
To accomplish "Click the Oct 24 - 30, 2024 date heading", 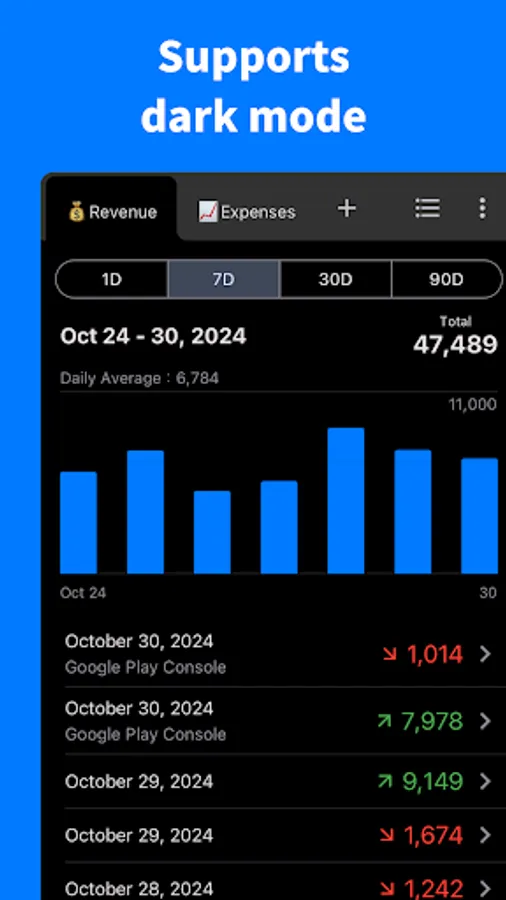I will pos(153,336).
